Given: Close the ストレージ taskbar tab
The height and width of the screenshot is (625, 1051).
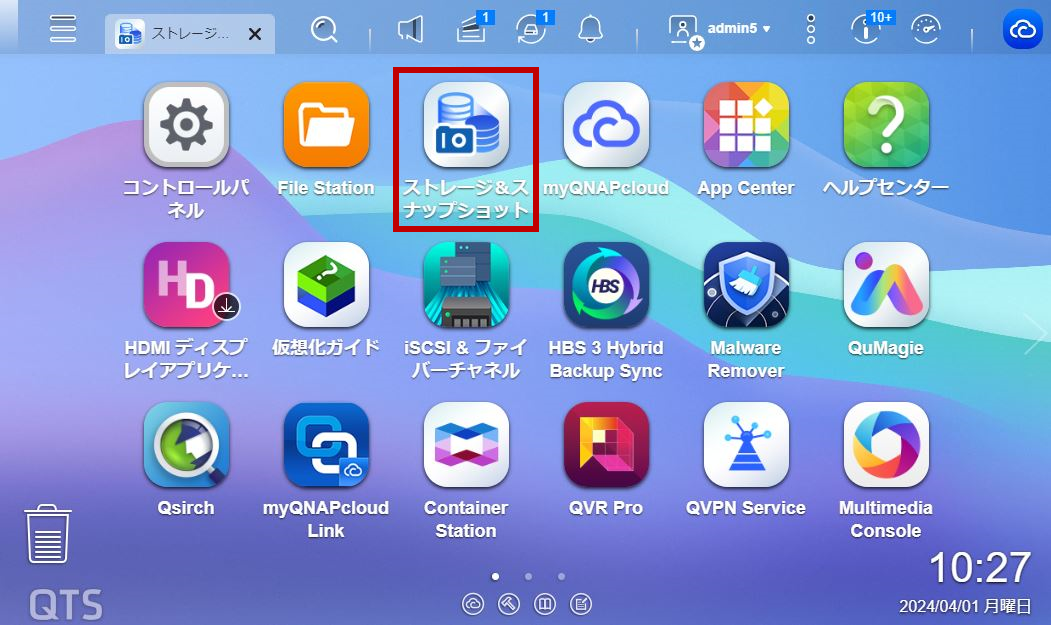Looking at the screenshot, I should (254, 34).
